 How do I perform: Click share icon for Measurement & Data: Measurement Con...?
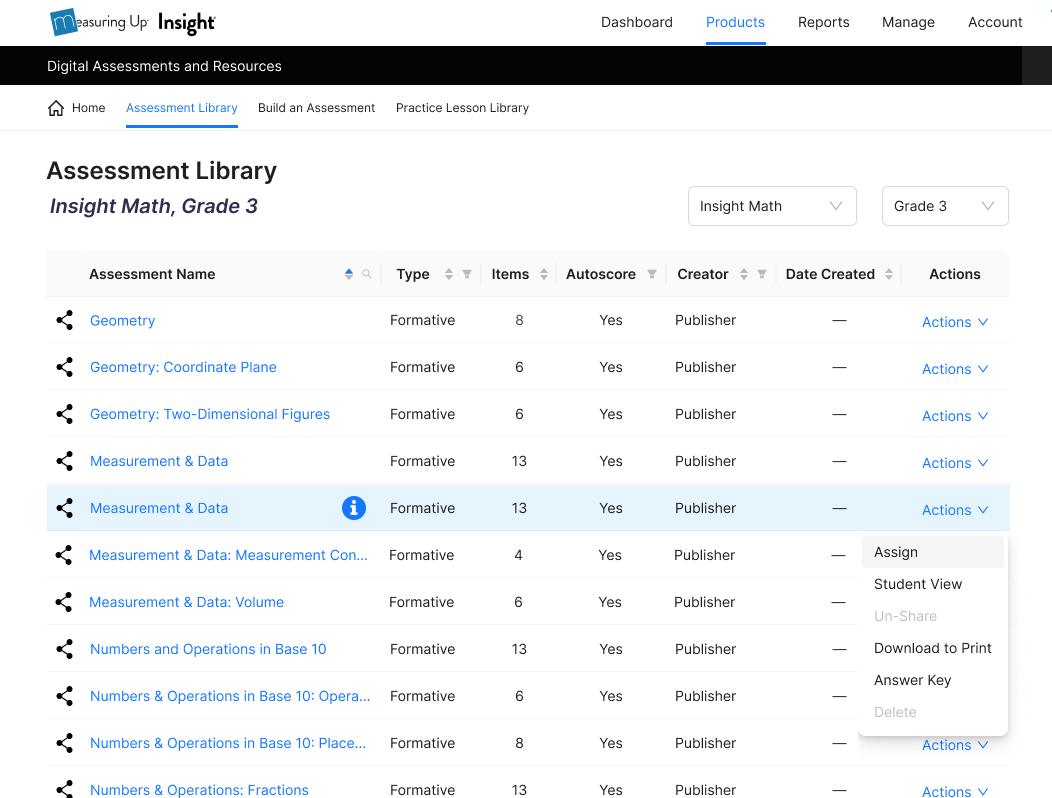click(64, 555)
